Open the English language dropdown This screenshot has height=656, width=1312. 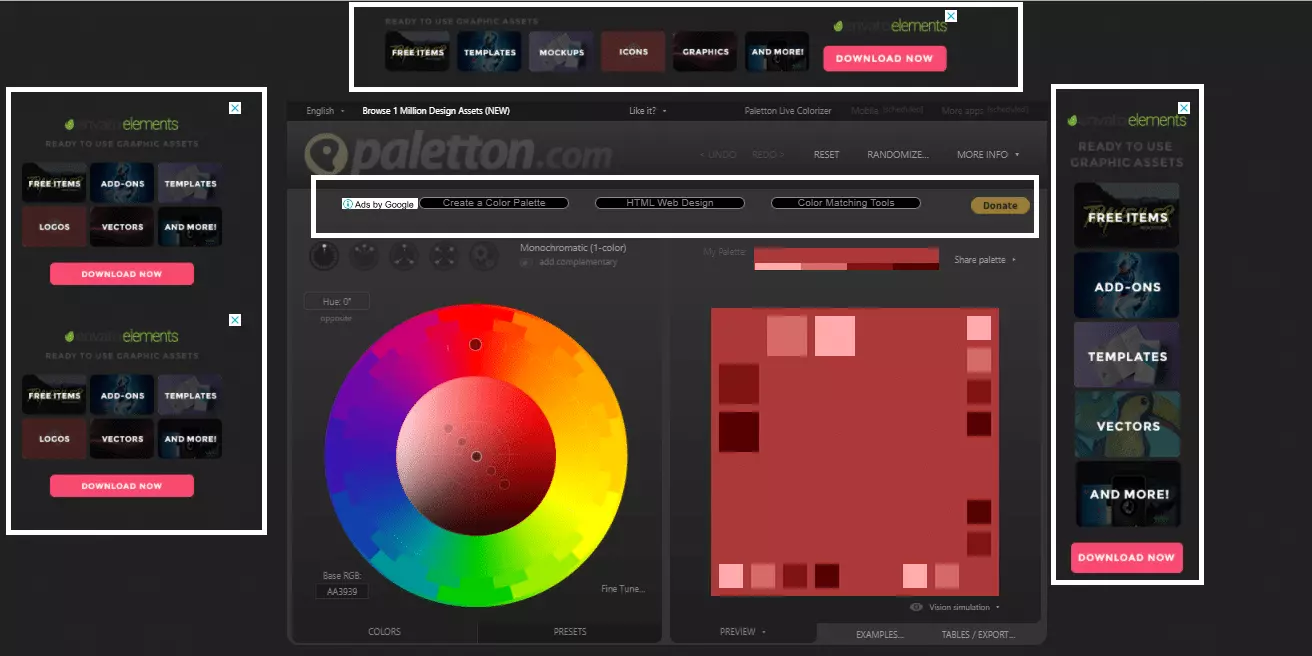[x=325, y=111]
